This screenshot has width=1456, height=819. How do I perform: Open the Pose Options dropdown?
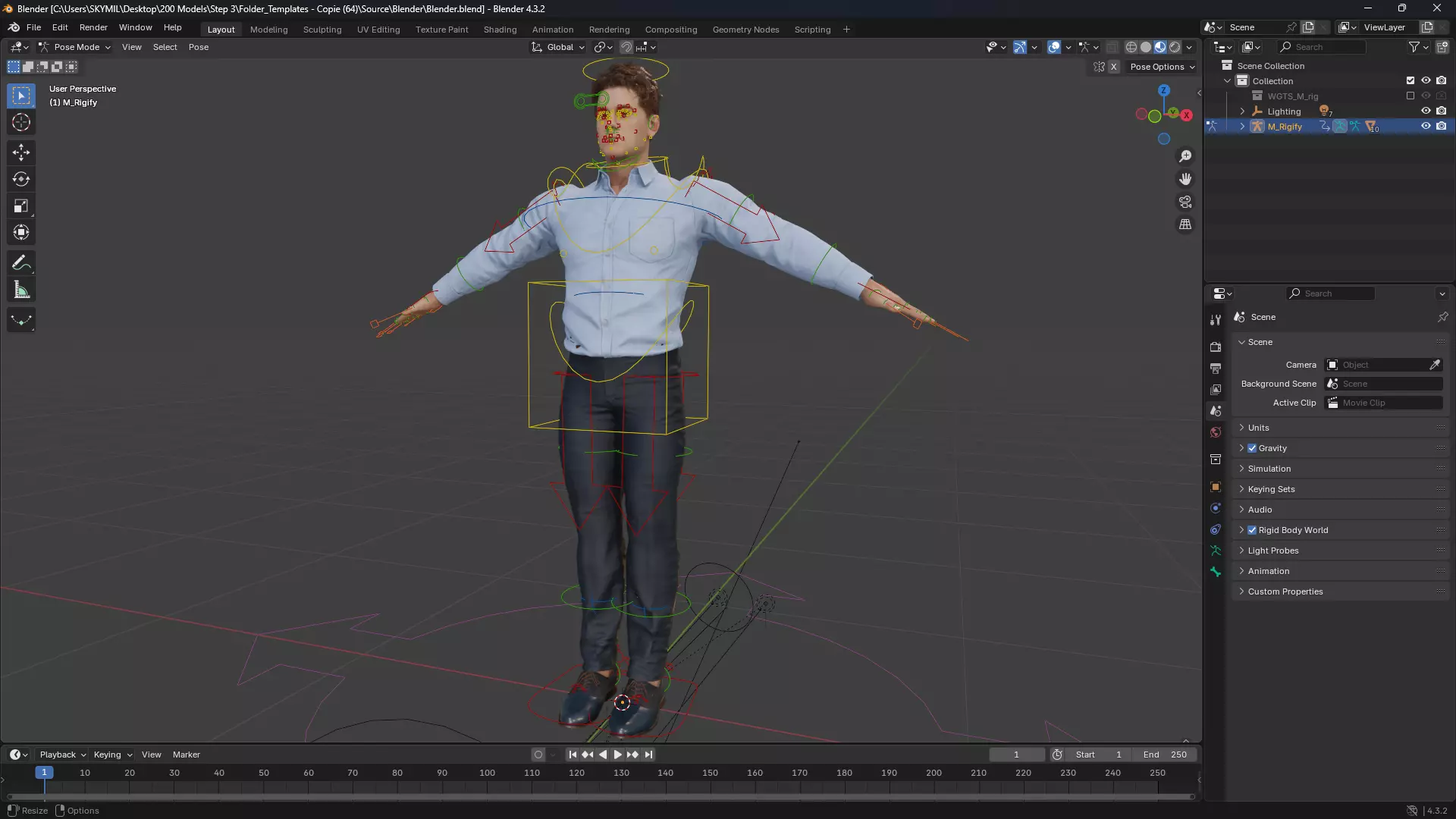click(1162, 67)
